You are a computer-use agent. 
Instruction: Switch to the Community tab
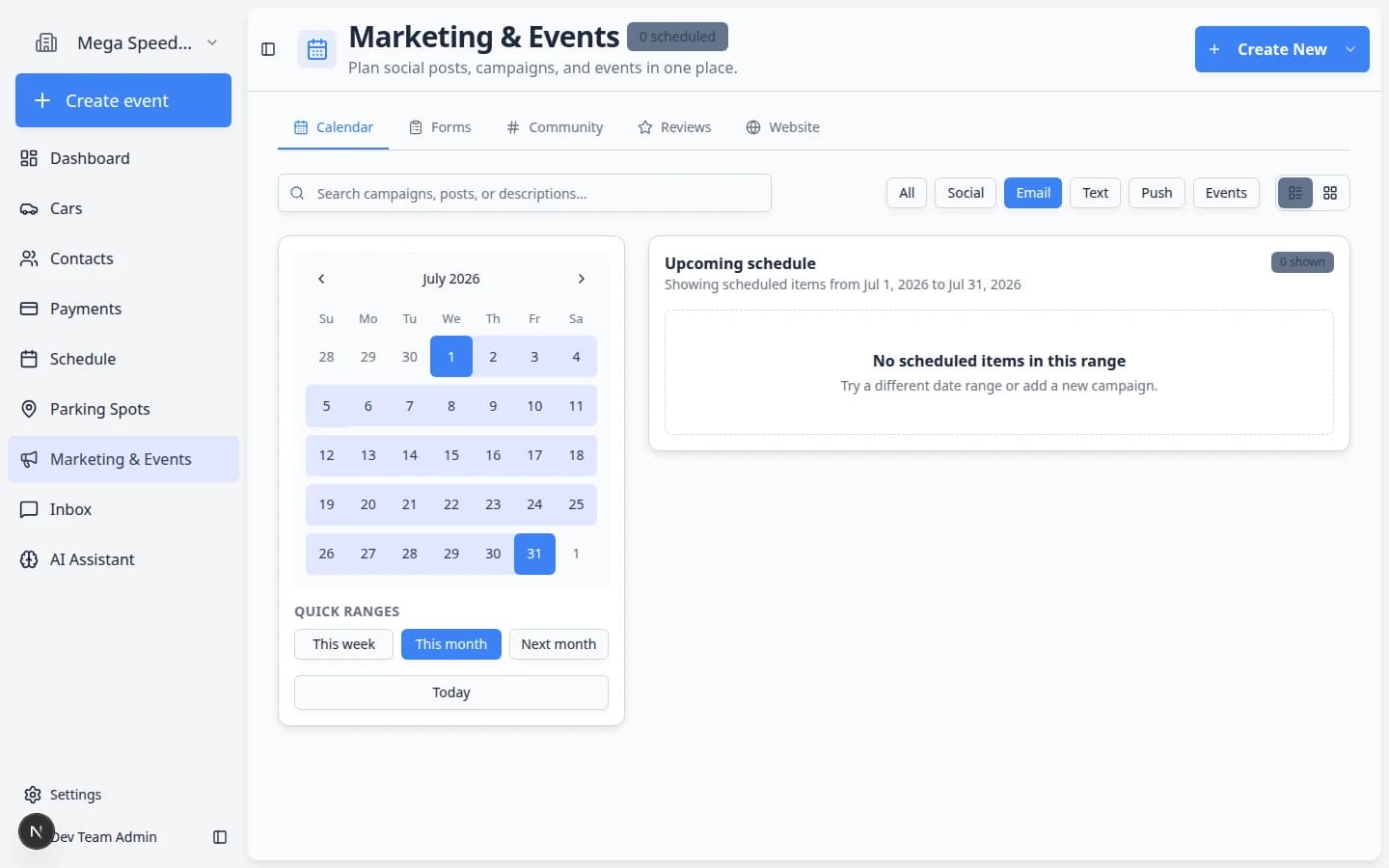(555, 127)
